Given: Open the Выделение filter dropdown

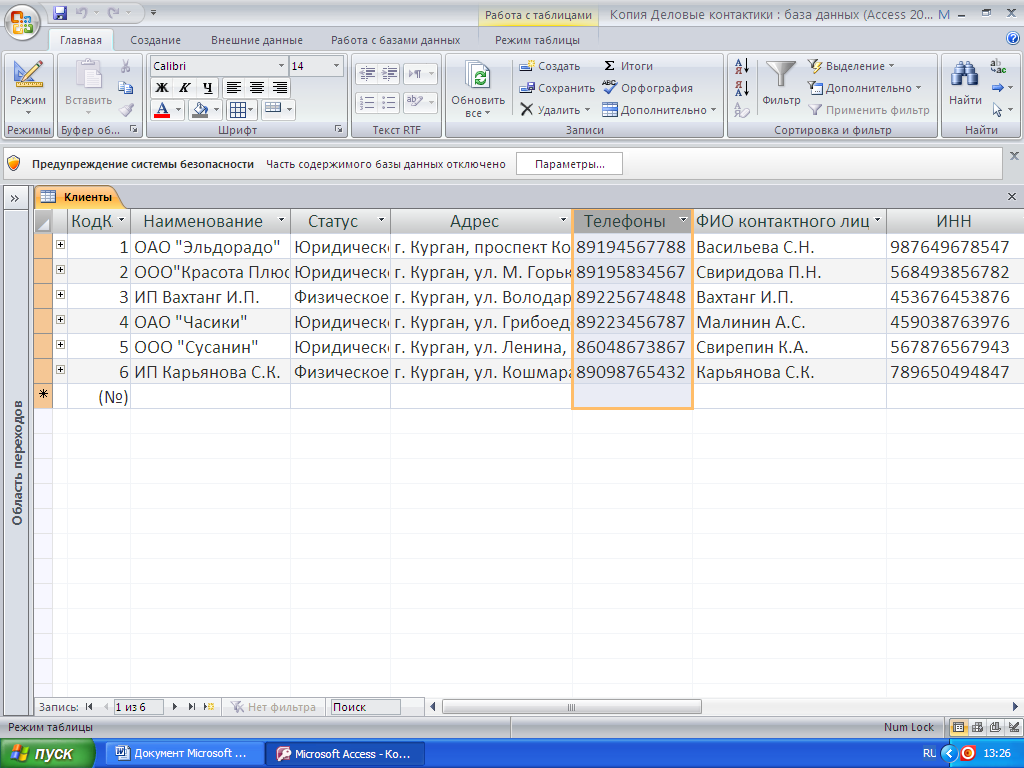Looking at the screenshot, I should [851, 66].
